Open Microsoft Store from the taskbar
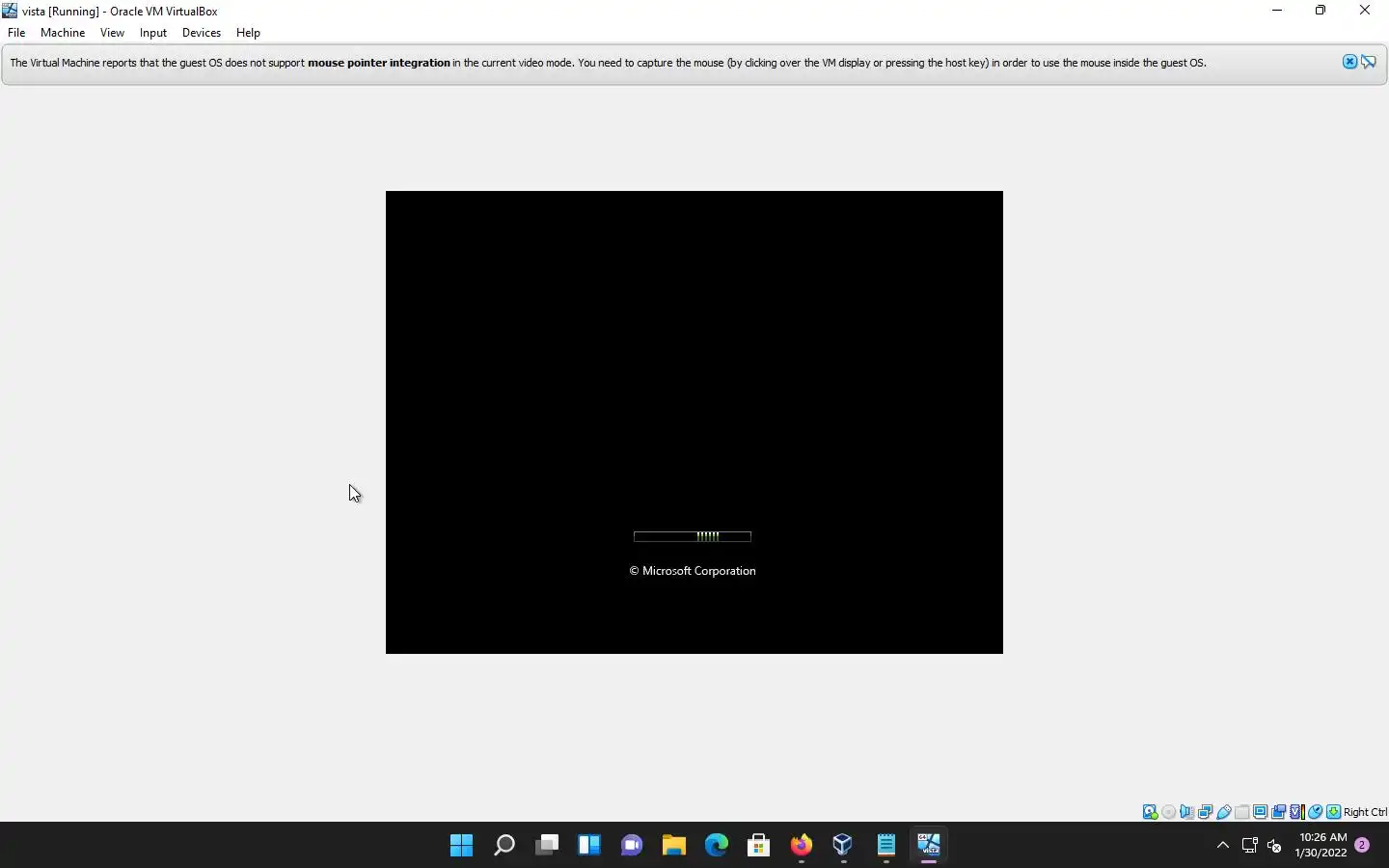The height and width of the screenshot is (868, 1389). pyautogui.click(x=759, y=846)
